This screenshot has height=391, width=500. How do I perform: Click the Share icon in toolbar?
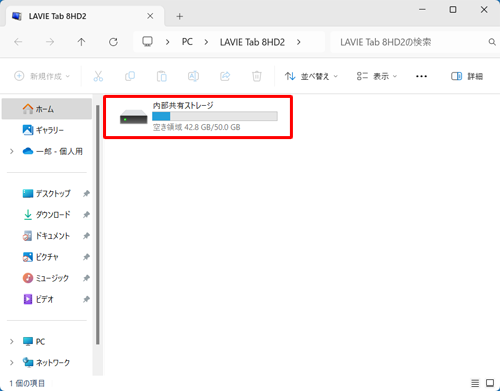225,76
